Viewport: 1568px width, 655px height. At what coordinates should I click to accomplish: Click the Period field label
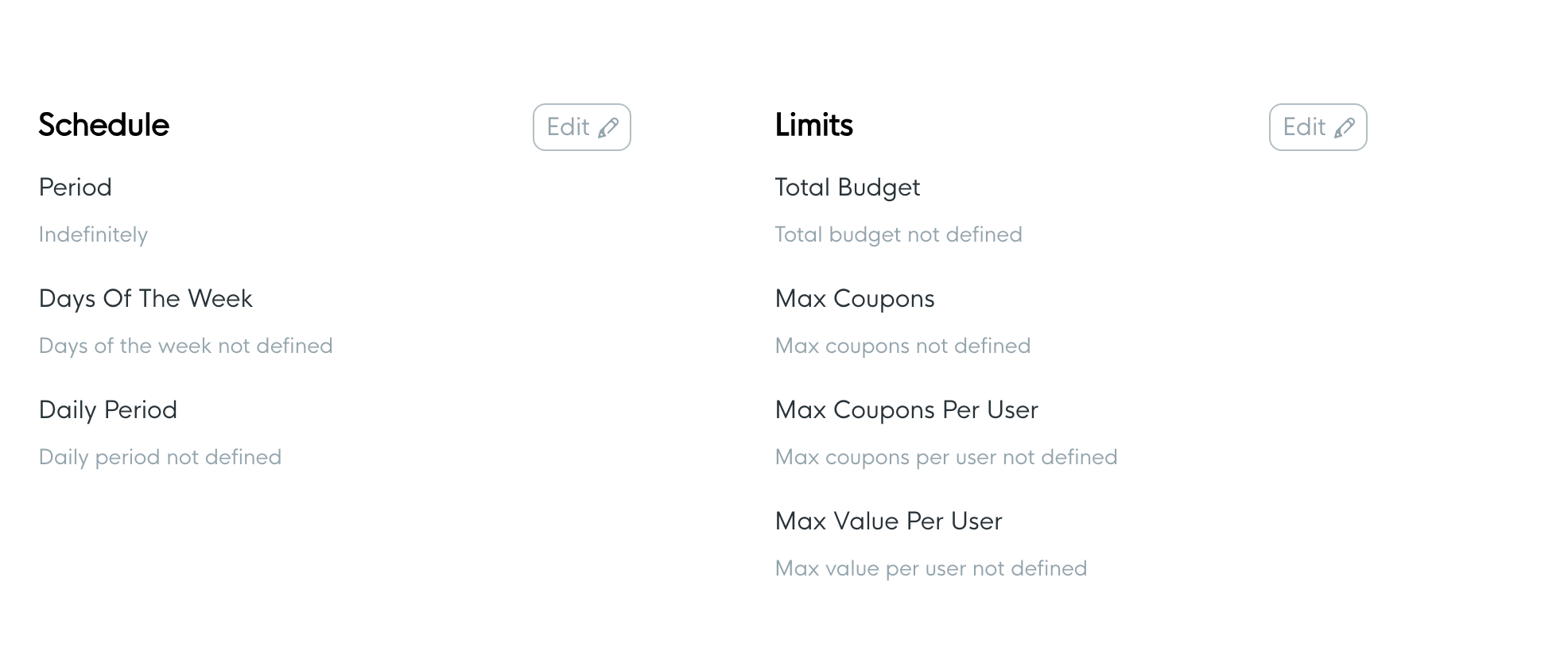tap(76, 187)
